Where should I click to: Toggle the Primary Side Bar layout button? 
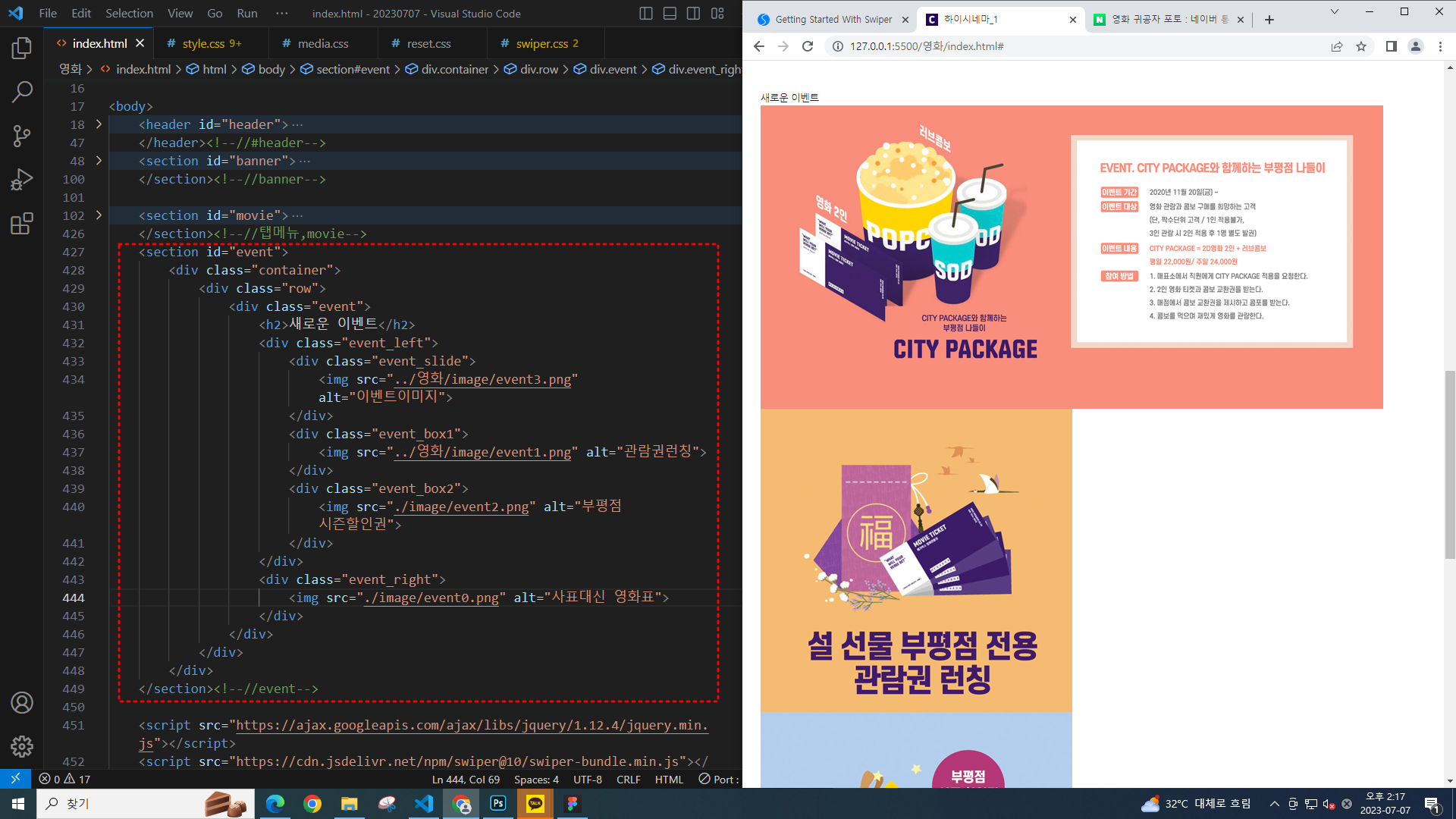pyautogui.click(x=646, y=13)
